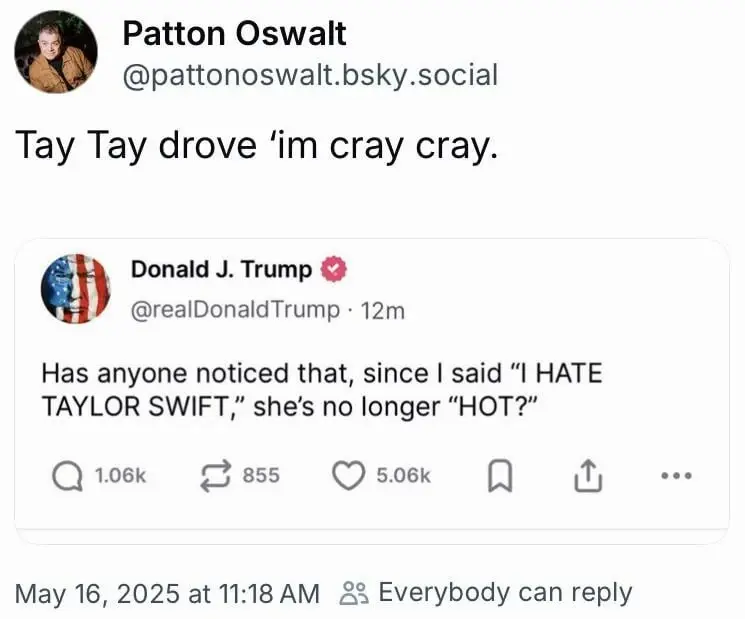
Task: Click the 1.06k reply count
Action: click(120, 477)
